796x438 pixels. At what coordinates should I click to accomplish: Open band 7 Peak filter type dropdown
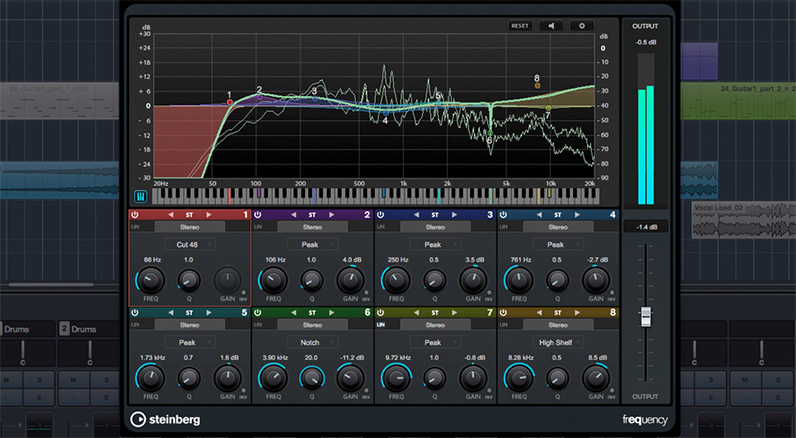(435, 343)
